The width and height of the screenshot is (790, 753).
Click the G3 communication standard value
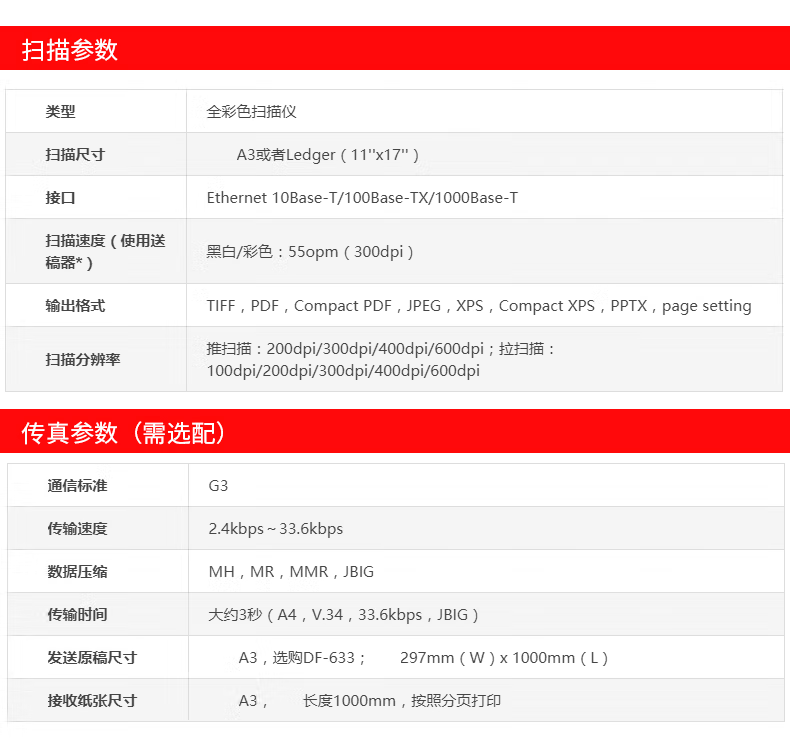pos(219,486)
